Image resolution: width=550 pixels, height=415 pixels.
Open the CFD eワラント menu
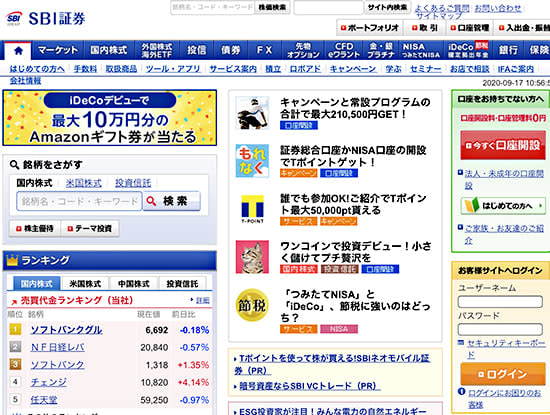click(344, 50)
